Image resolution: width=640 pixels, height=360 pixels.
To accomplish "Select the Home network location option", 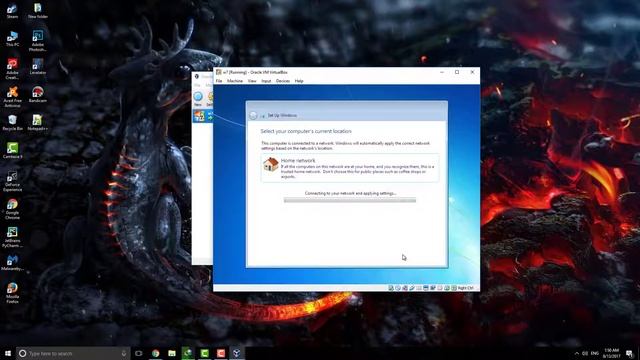I will [x=350, y=168].
